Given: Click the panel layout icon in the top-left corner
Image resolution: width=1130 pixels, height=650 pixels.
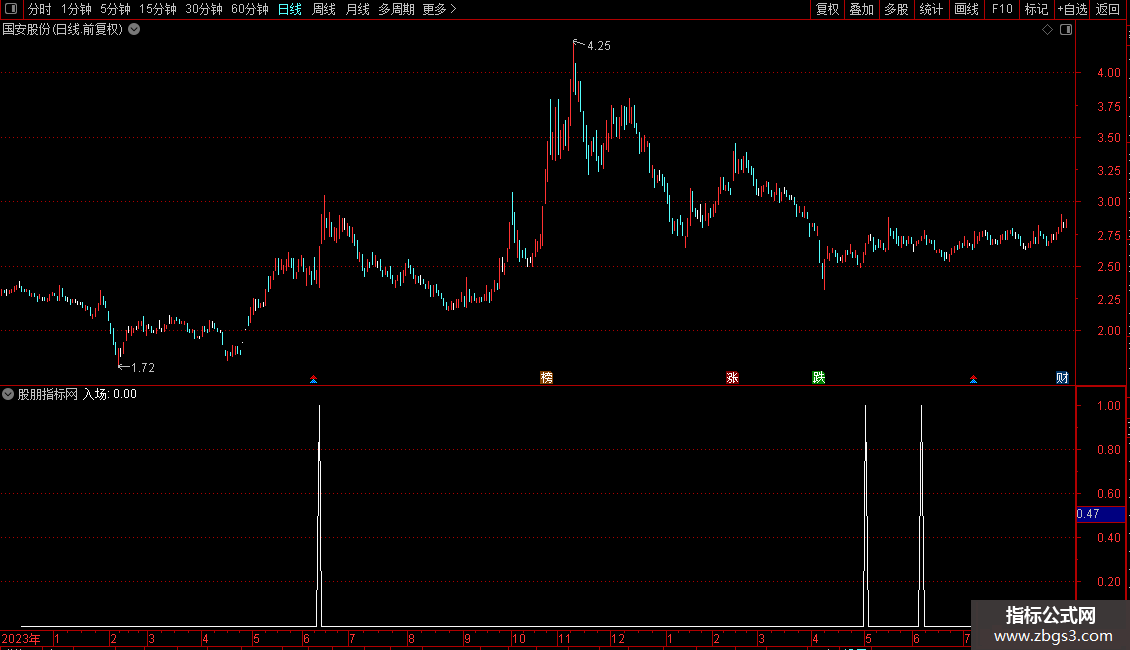Looking at the screenshot, I should (x=11, y=9).
